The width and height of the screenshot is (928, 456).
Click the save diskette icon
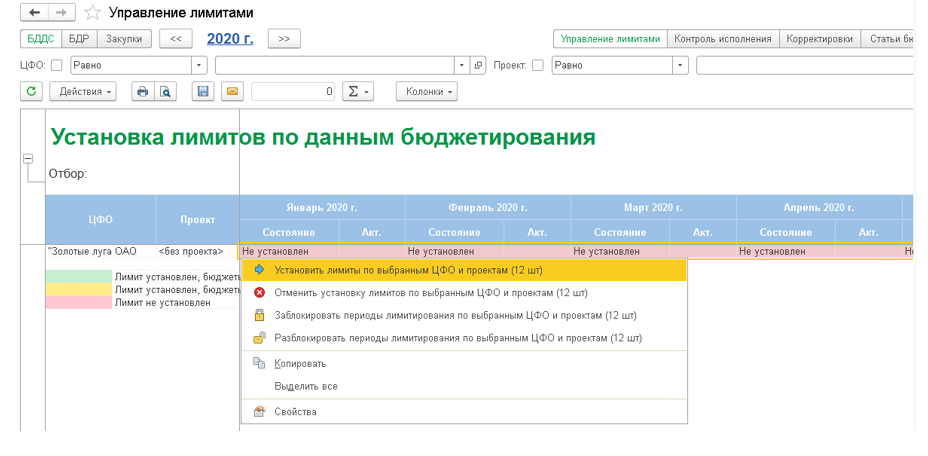203,92
